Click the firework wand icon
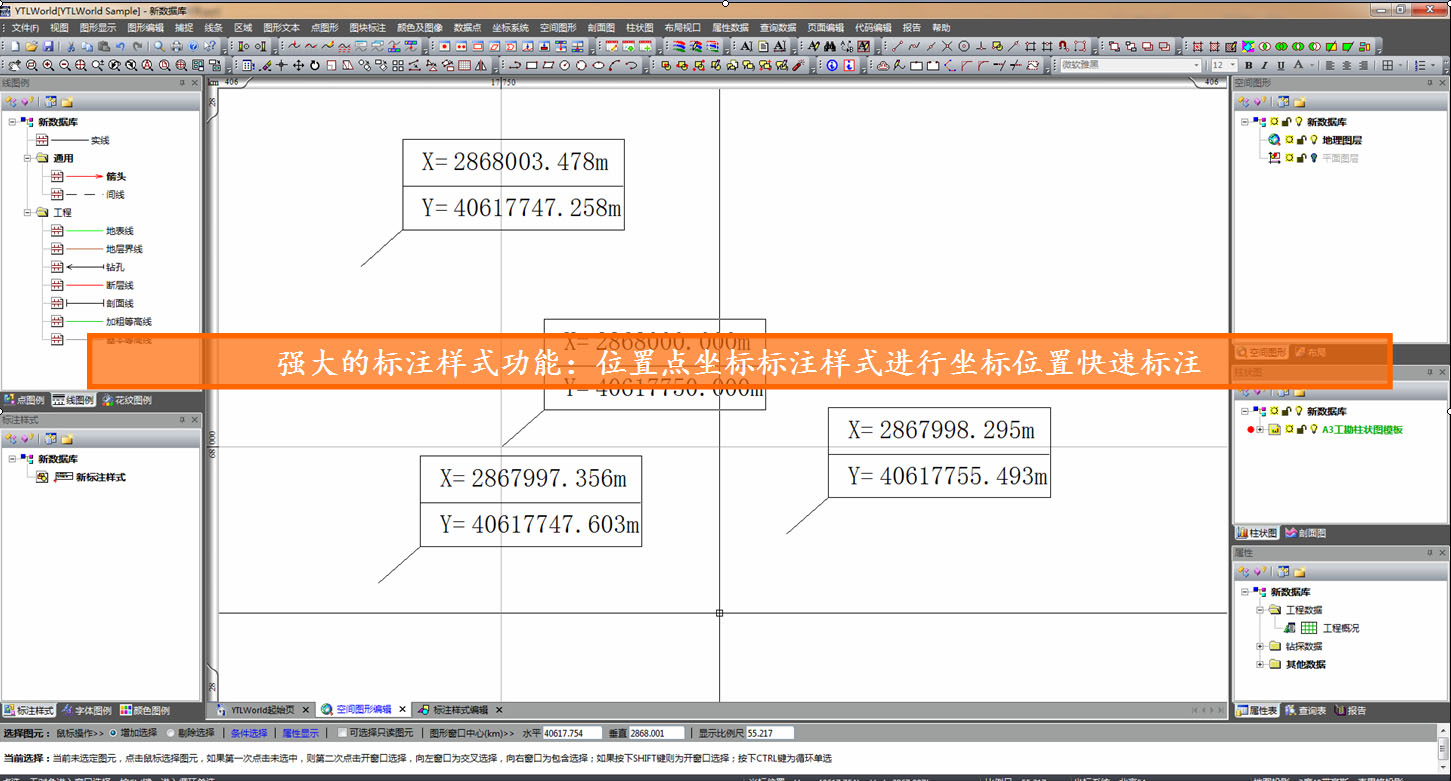 (x=799, y=65)
